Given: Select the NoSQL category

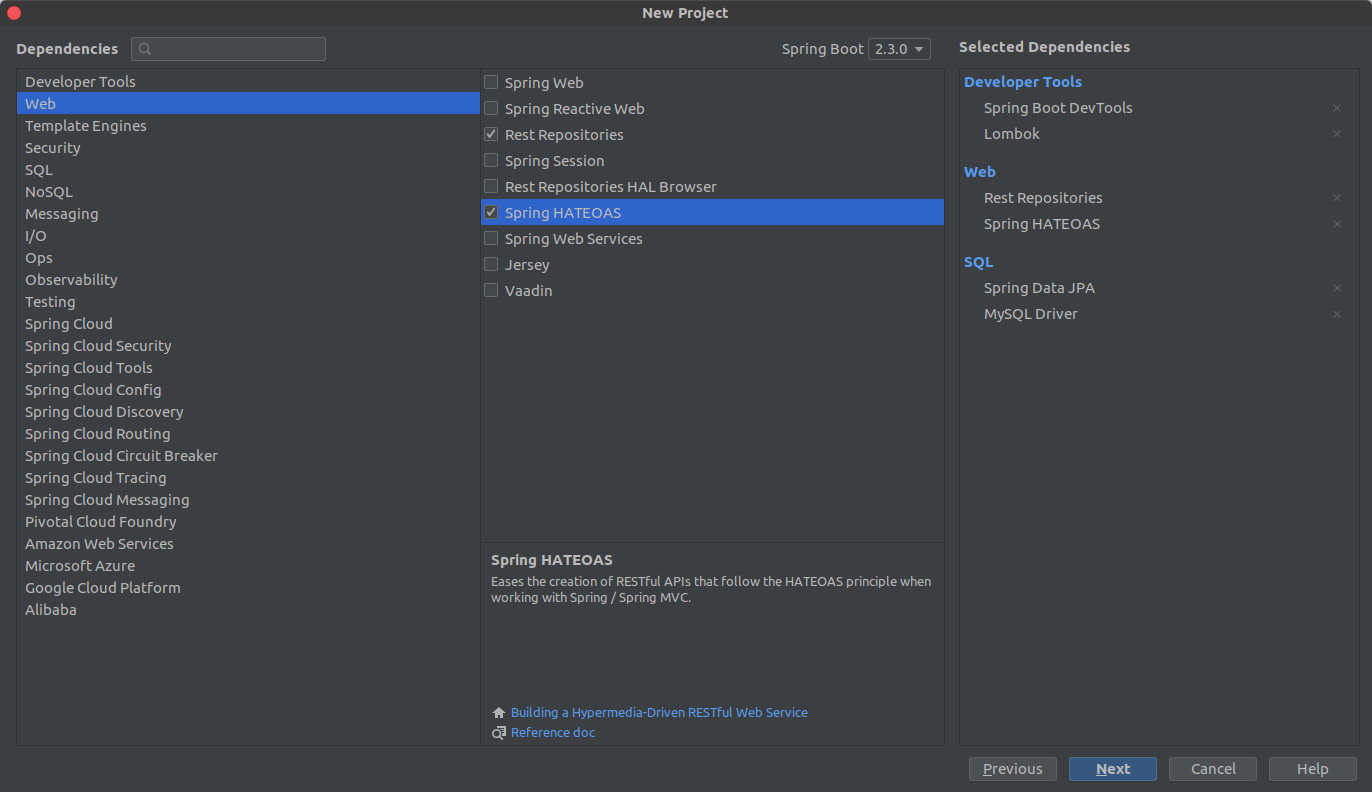Looking at the screenshot, I should (248, 192).
